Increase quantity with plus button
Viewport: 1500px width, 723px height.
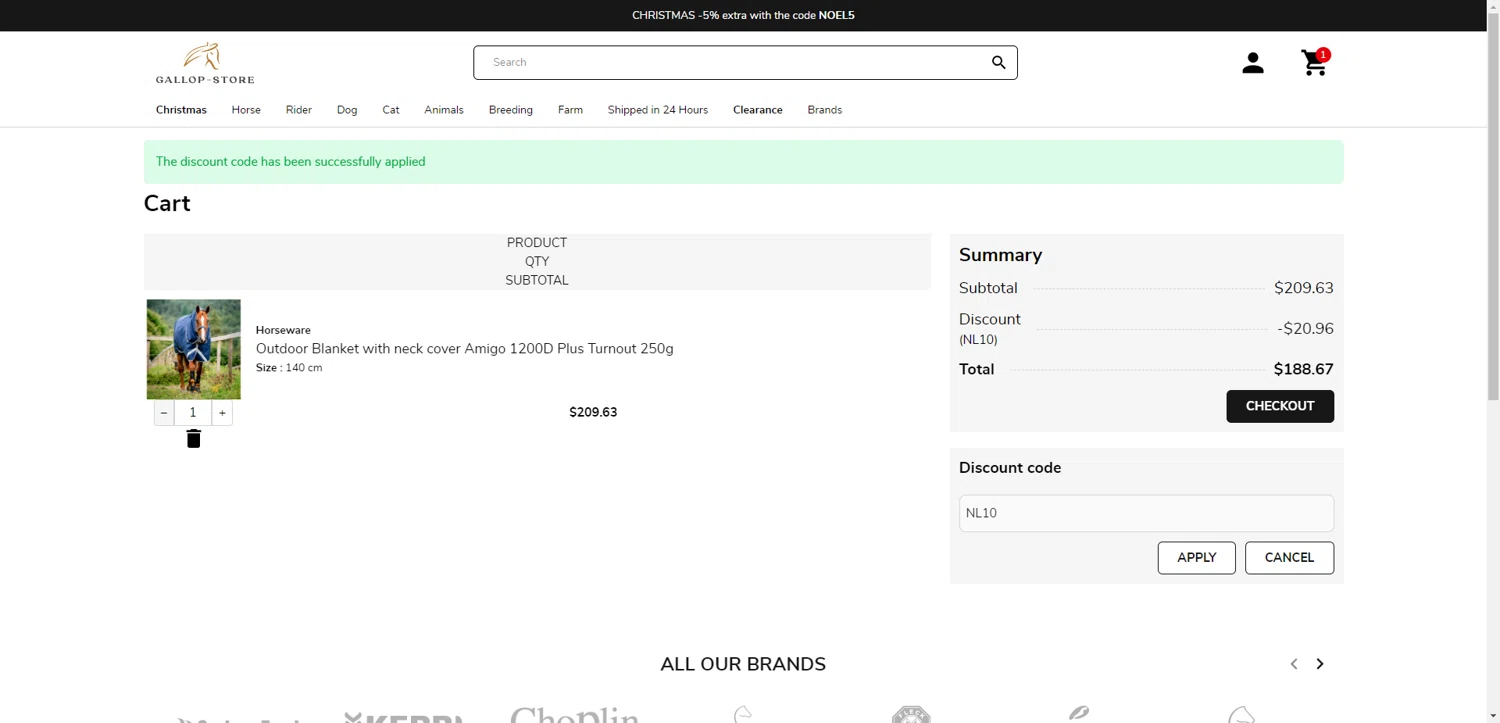(x=222, y=413)
